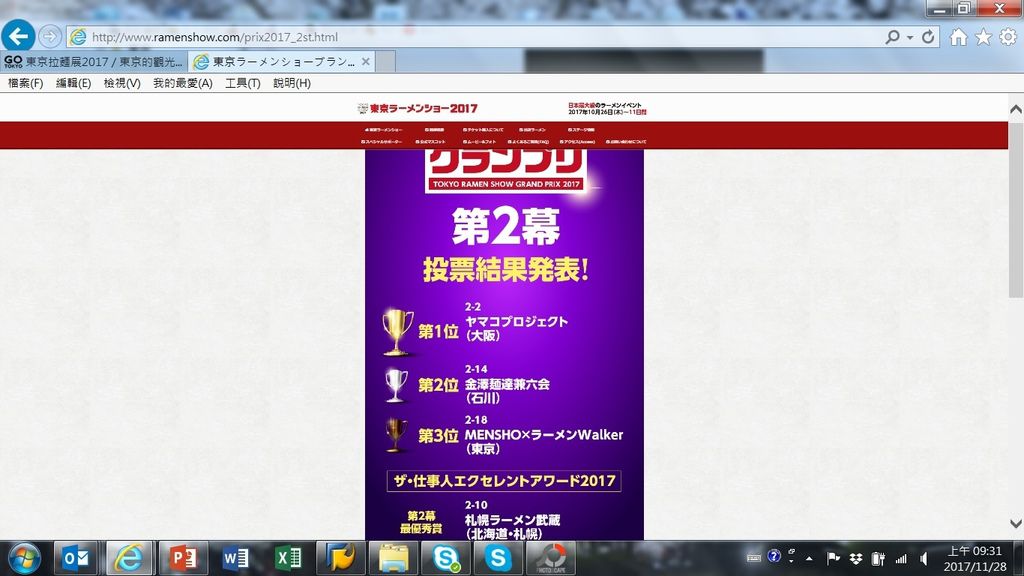The width and height of the screenshot is (1024, 576).
Task: Click the volume speaker tray icon
Action: click(923, 559)
